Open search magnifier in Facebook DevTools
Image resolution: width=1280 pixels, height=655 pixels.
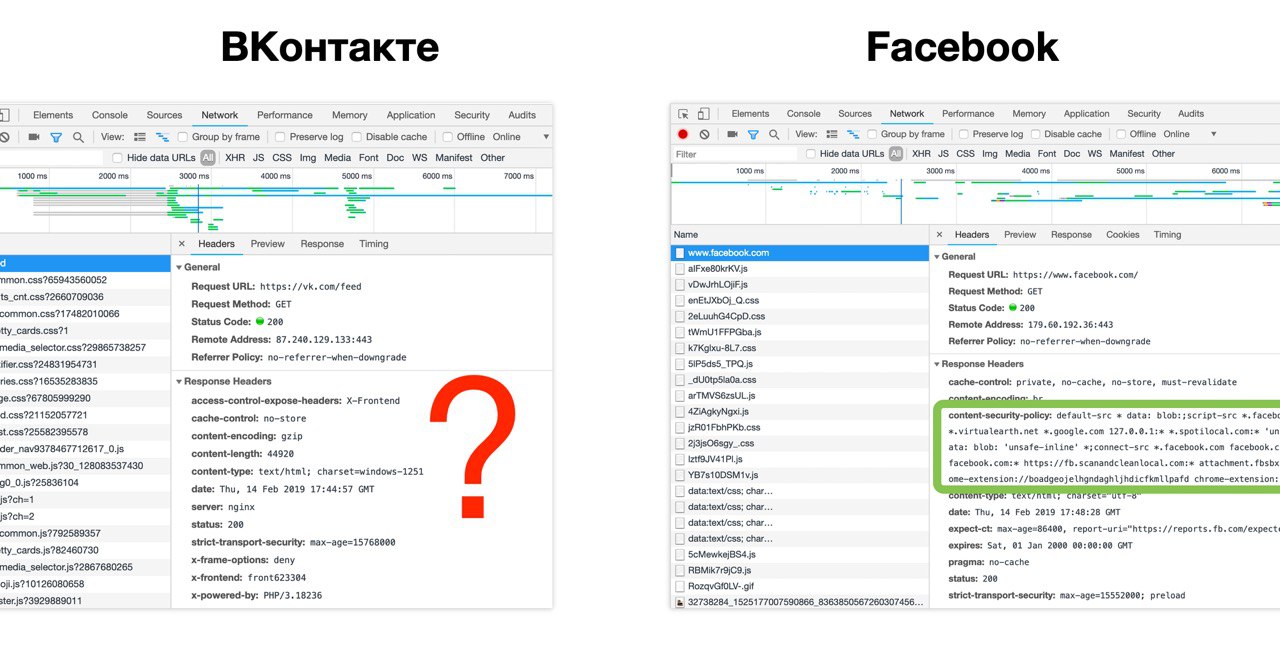(774, 134)
